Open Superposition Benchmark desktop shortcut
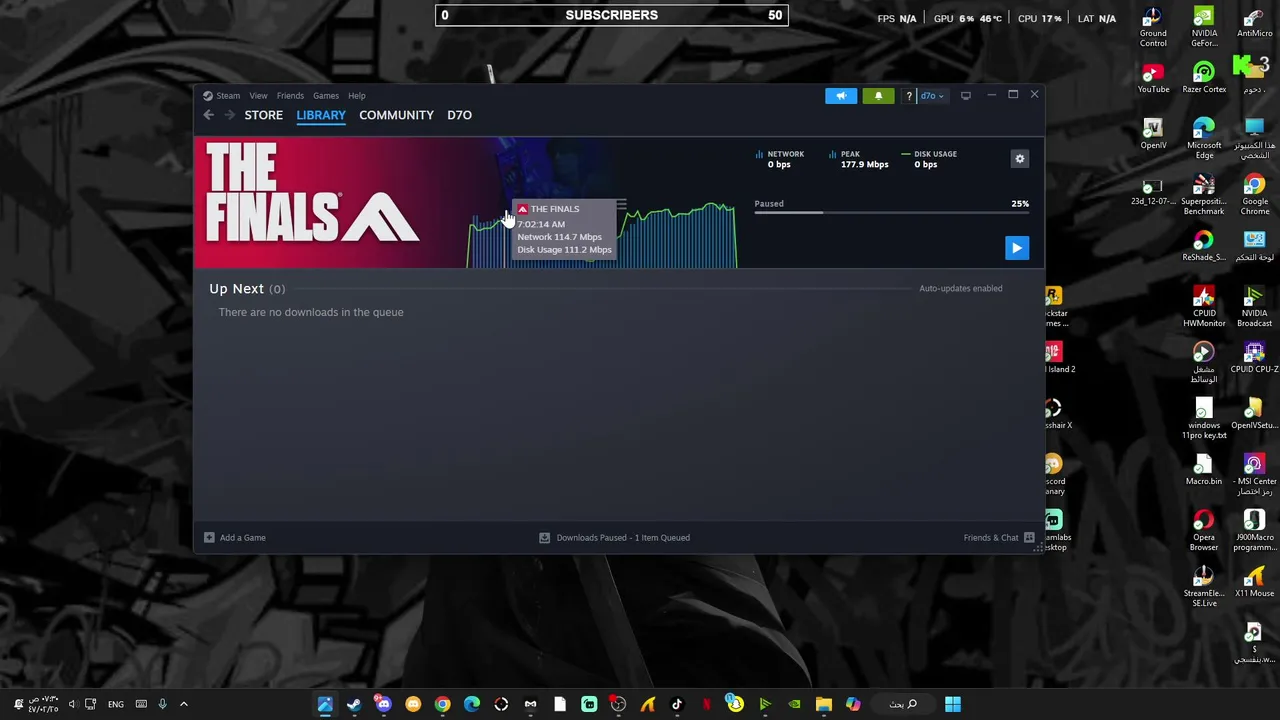The height and width of the screenshot is (720, 1280). point(1204,196)
